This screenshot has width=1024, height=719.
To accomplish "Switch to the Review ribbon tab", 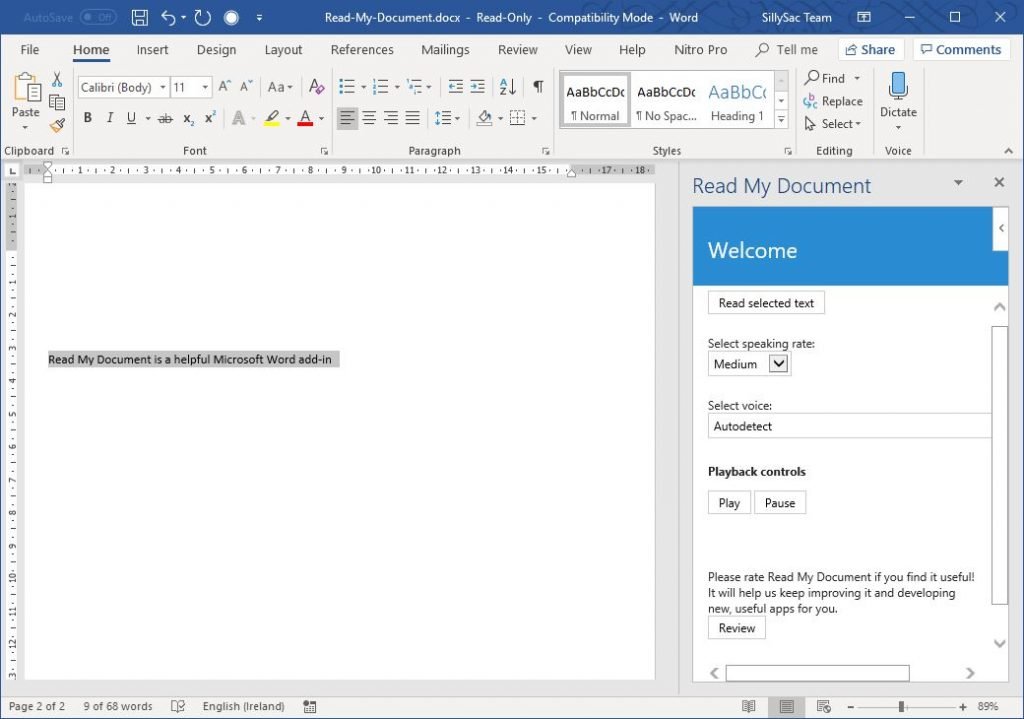I will click(x=517, y=49).
